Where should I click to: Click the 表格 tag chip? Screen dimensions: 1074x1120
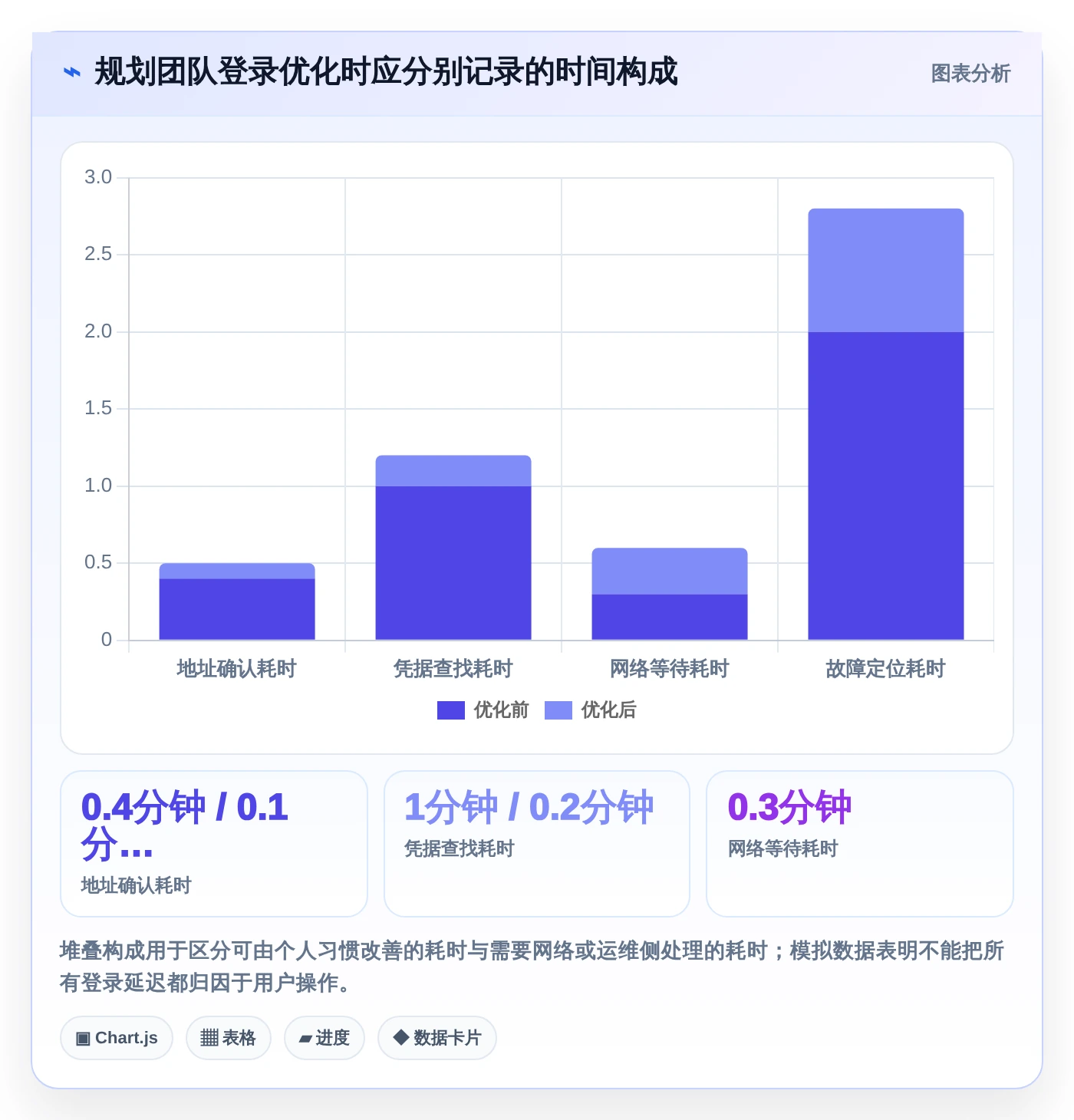pyautogui.click(x=229, y=1038)
